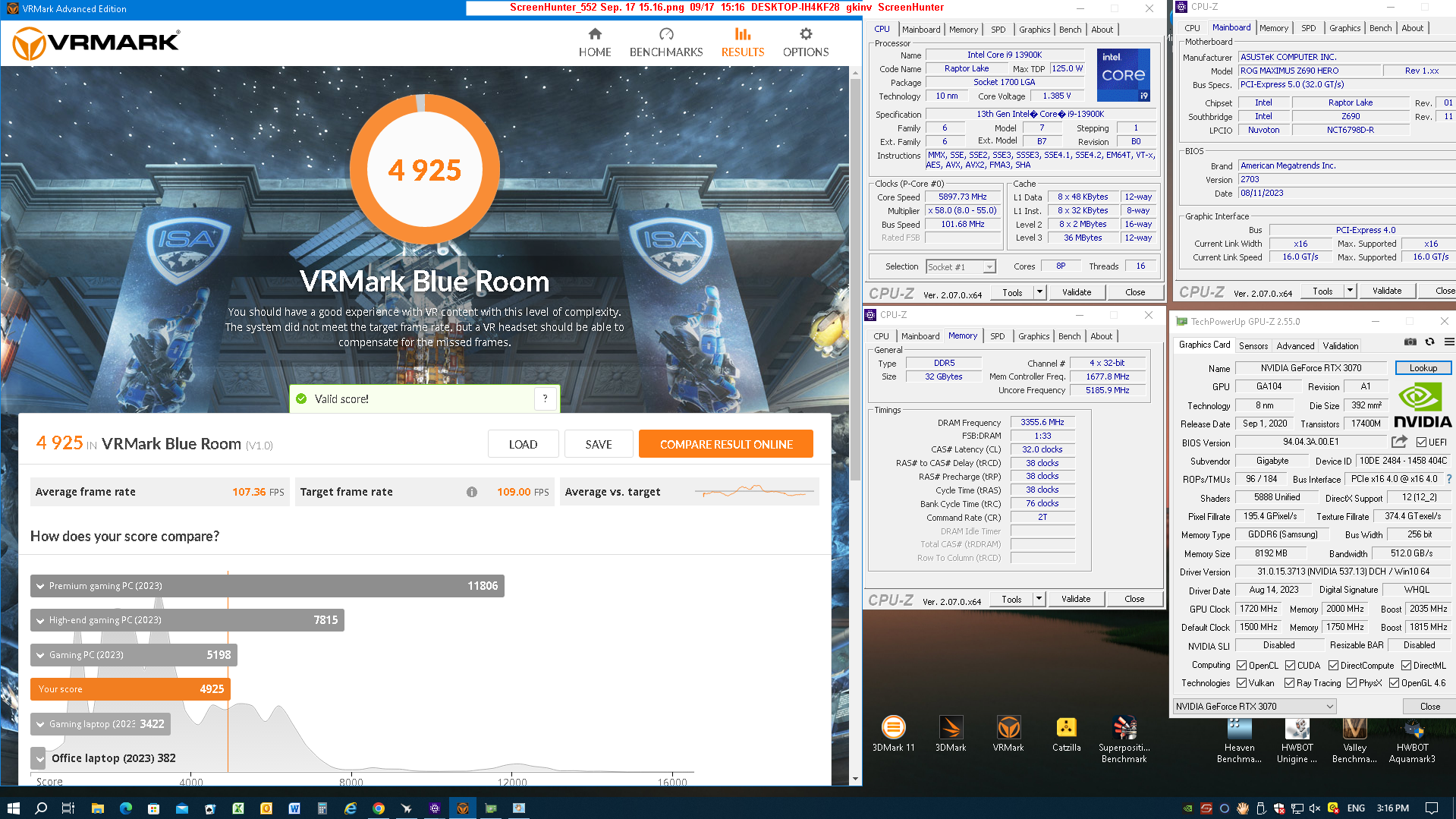Open the Tools dropdown arrow in the CPU-Z CPU window
Image resolution: width=1456 pixels, height=819 pixels.
(x=1039, y=292)
